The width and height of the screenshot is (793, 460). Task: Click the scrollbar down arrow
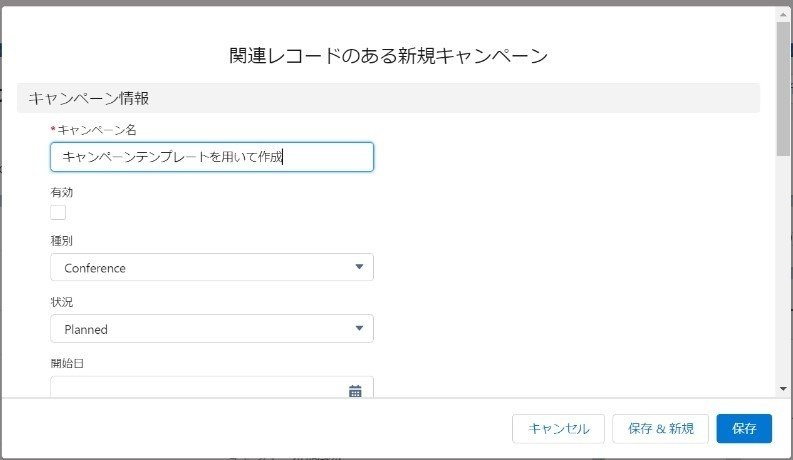coord(783,389)
